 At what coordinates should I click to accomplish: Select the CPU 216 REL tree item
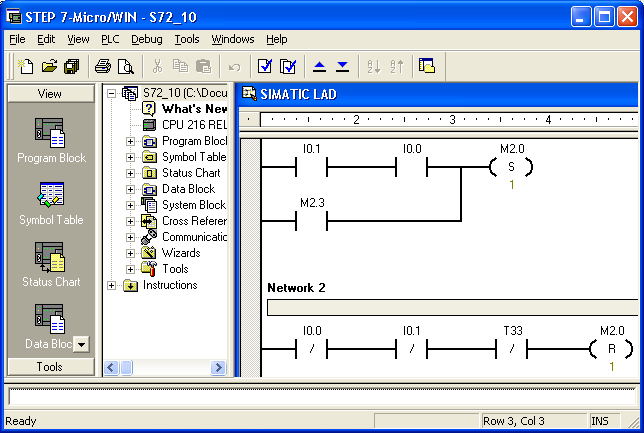coord(194,124)
